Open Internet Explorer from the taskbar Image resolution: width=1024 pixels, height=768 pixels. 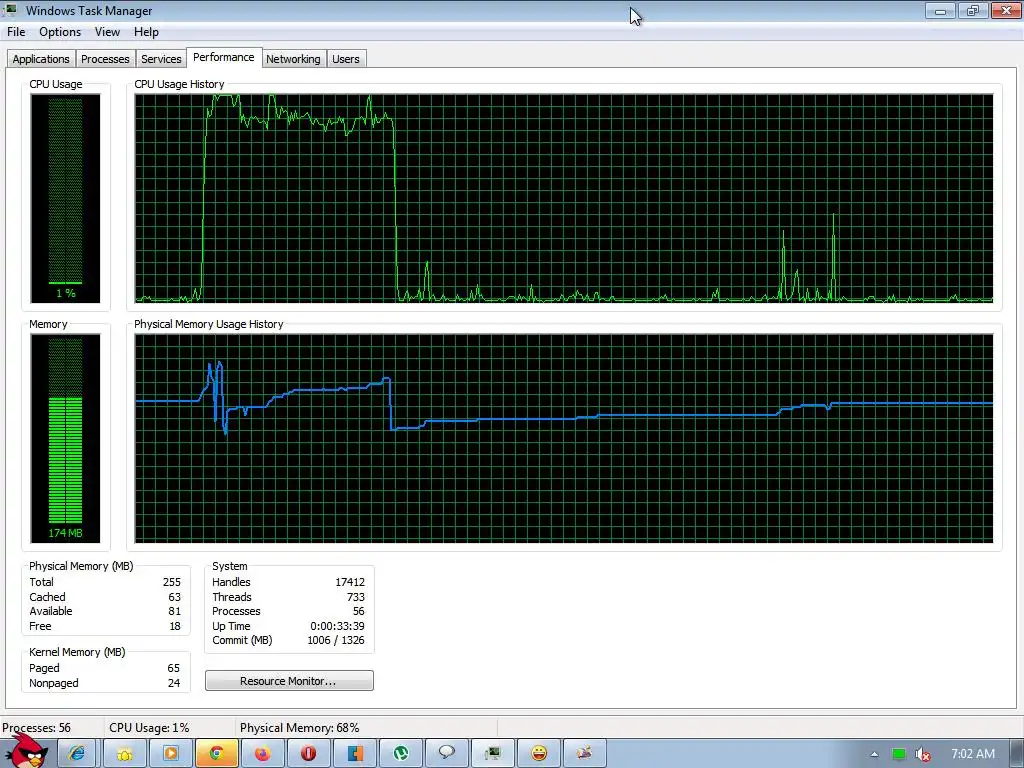(78, 754)
